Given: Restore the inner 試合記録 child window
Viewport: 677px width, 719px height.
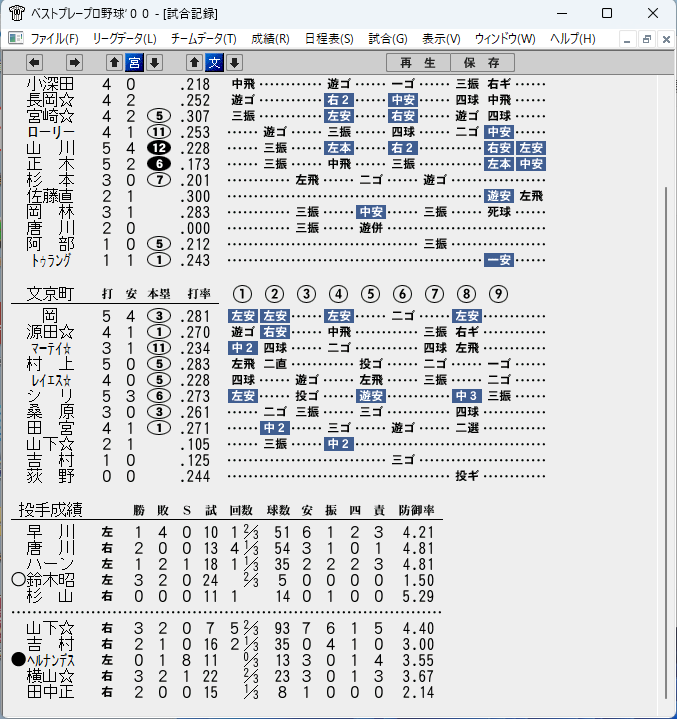Looking at the screenshot, I should (x=647, y=39).
